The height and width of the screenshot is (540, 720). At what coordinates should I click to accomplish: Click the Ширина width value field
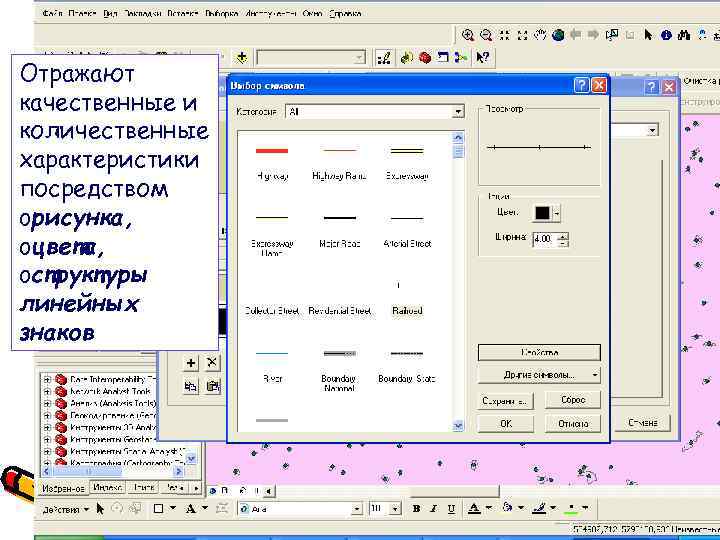point(546,239)
